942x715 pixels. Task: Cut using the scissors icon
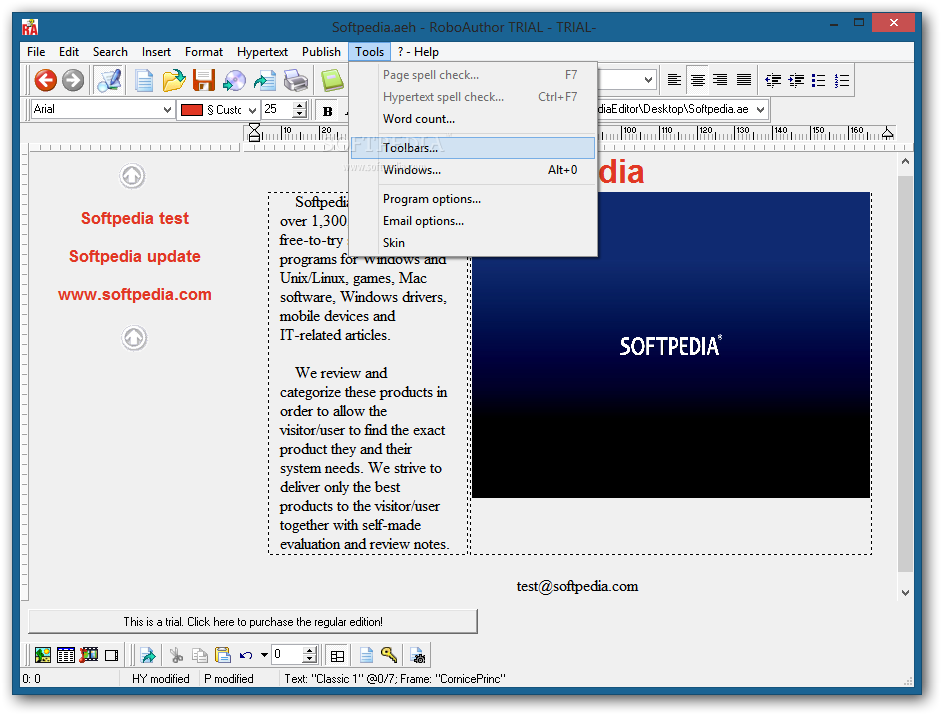point(176,655)
